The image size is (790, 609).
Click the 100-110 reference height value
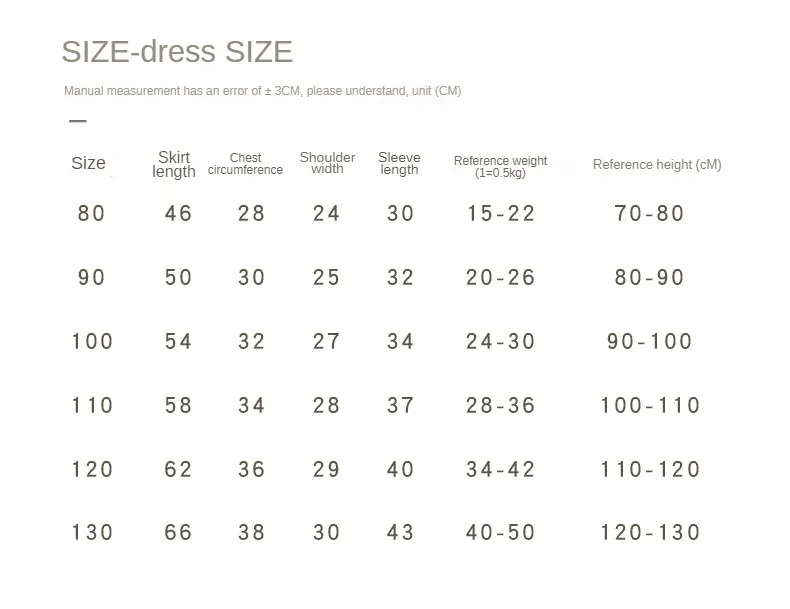pos(650,405)
